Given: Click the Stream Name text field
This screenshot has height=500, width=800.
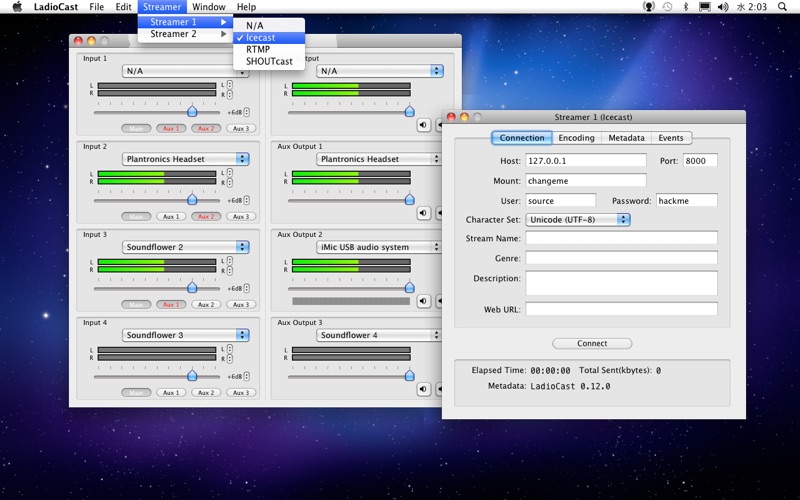Looking at the screenshot, I should click(621, 238).
